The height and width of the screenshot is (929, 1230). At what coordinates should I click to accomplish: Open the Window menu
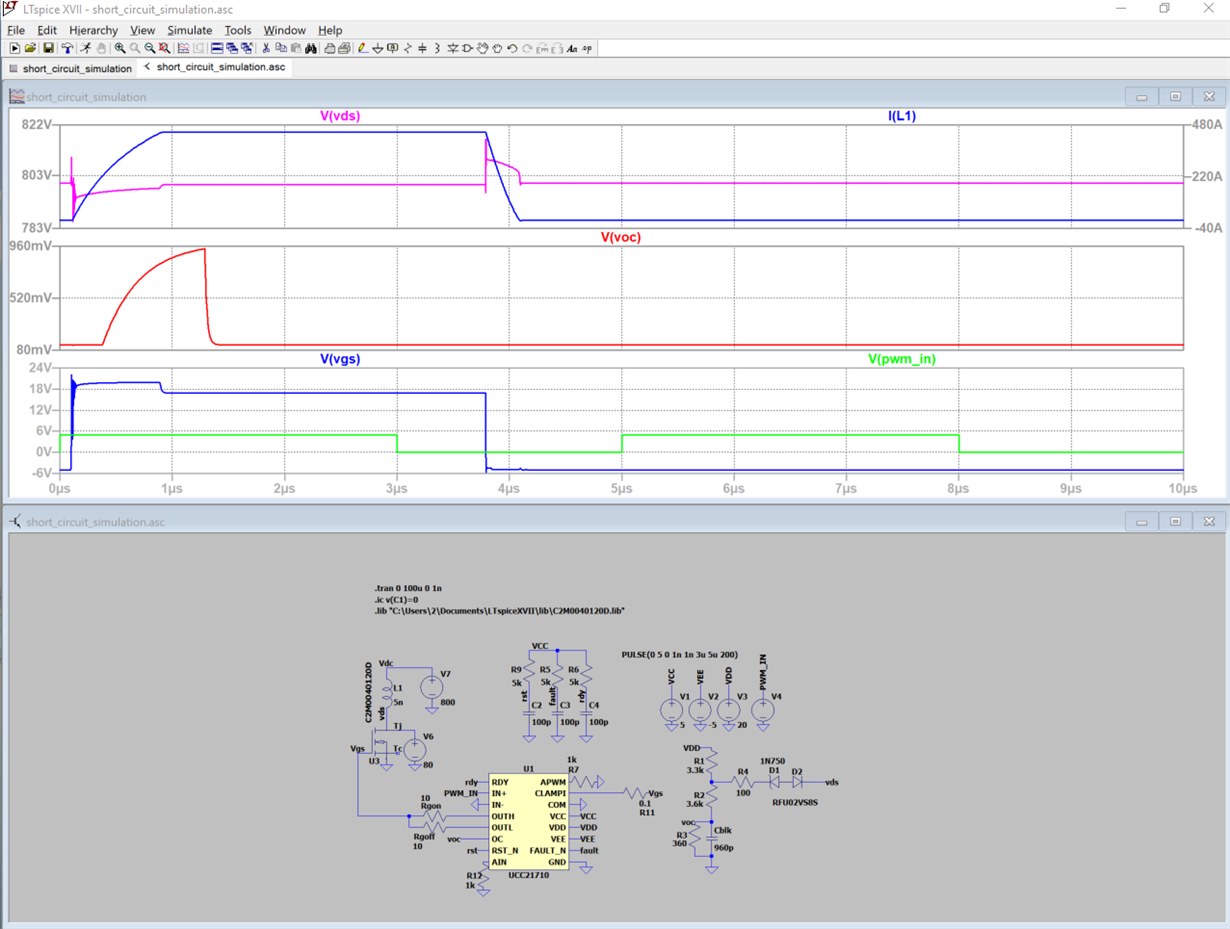(284, 30)
